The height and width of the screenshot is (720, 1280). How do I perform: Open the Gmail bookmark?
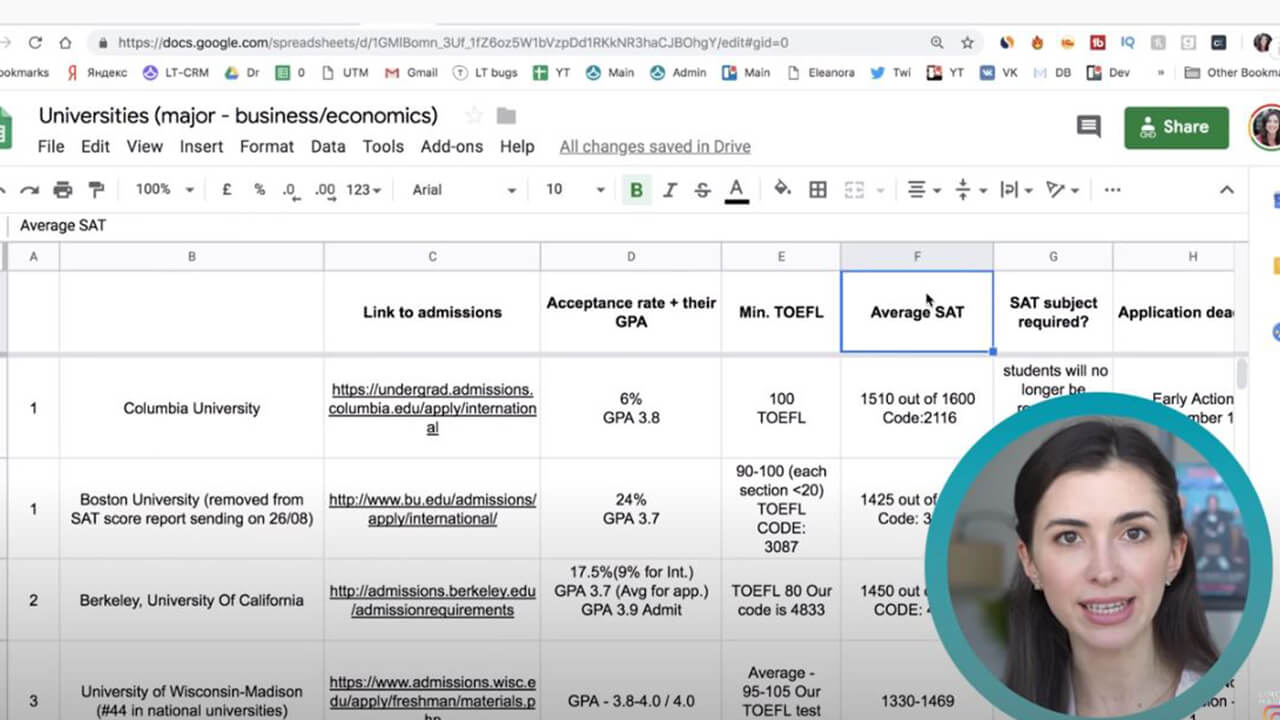411,72
